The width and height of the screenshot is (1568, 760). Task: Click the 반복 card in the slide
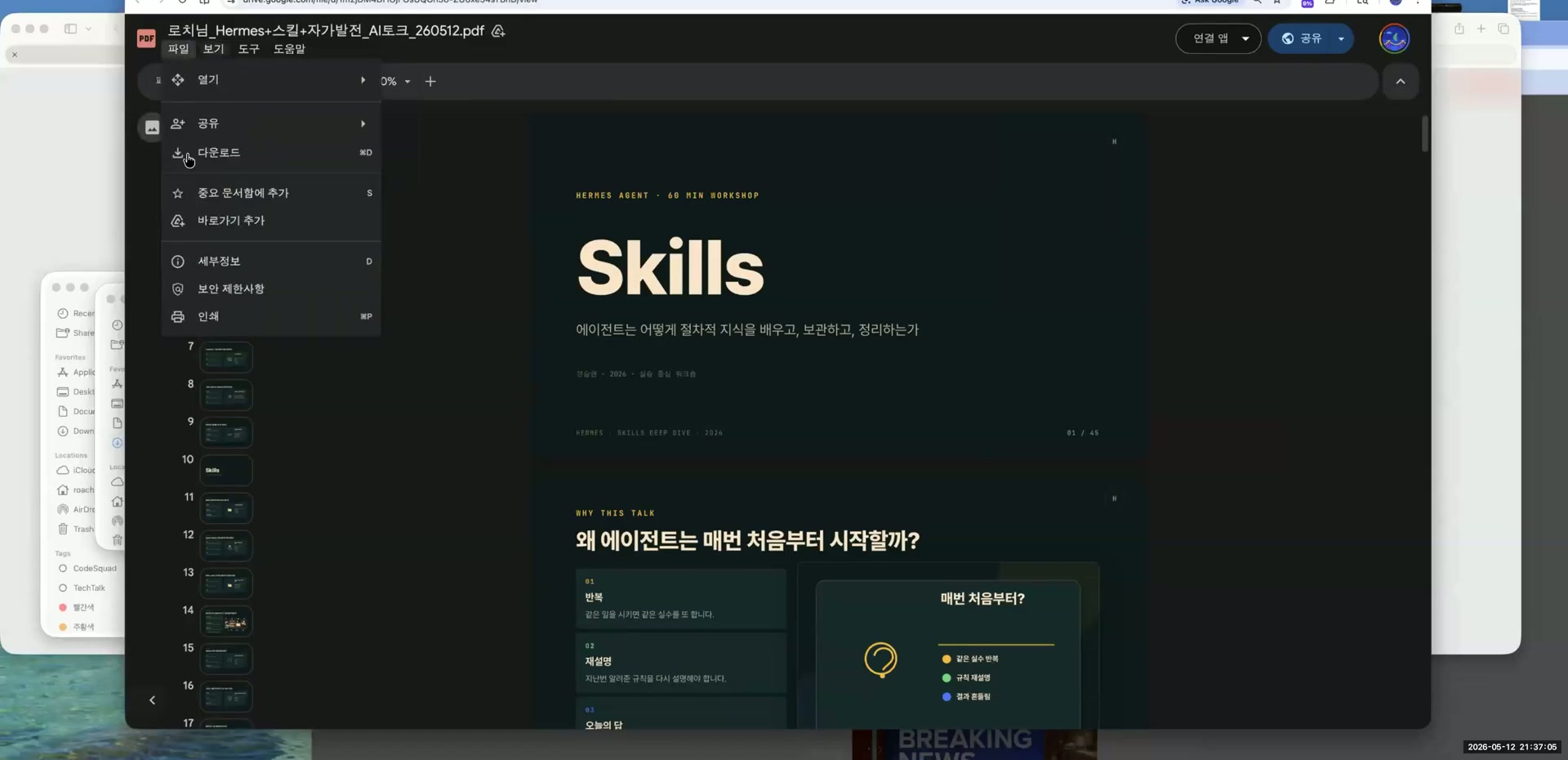pyautogui.click(x=681, y=599)
